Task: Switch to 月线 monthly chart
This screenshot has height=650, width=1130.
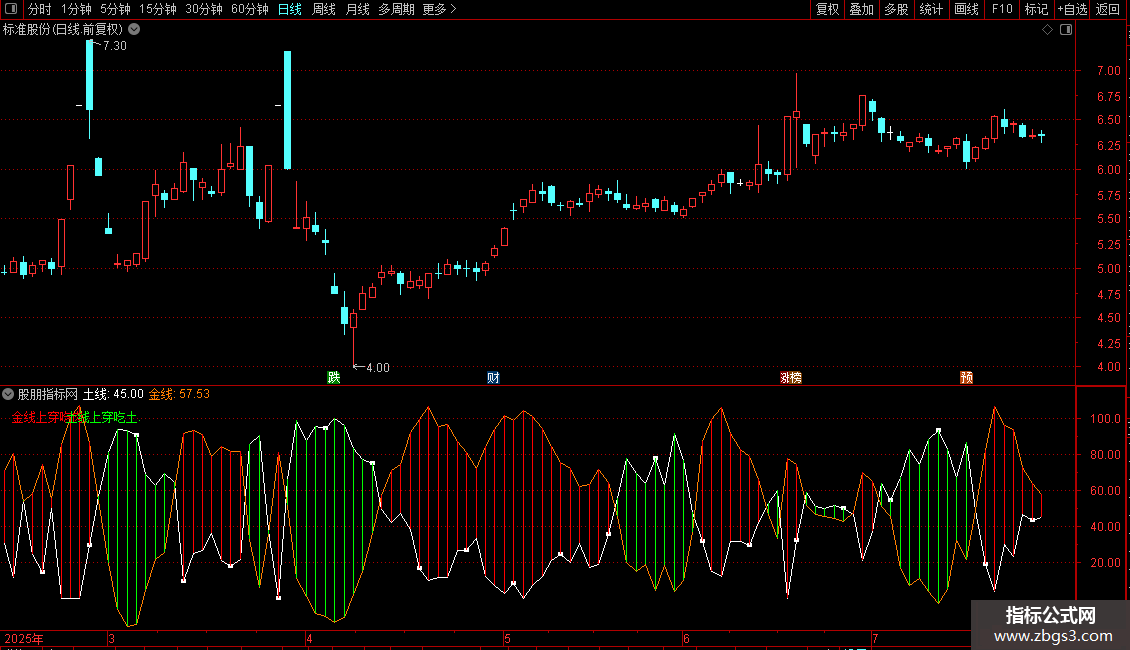Action: (357, 9)
